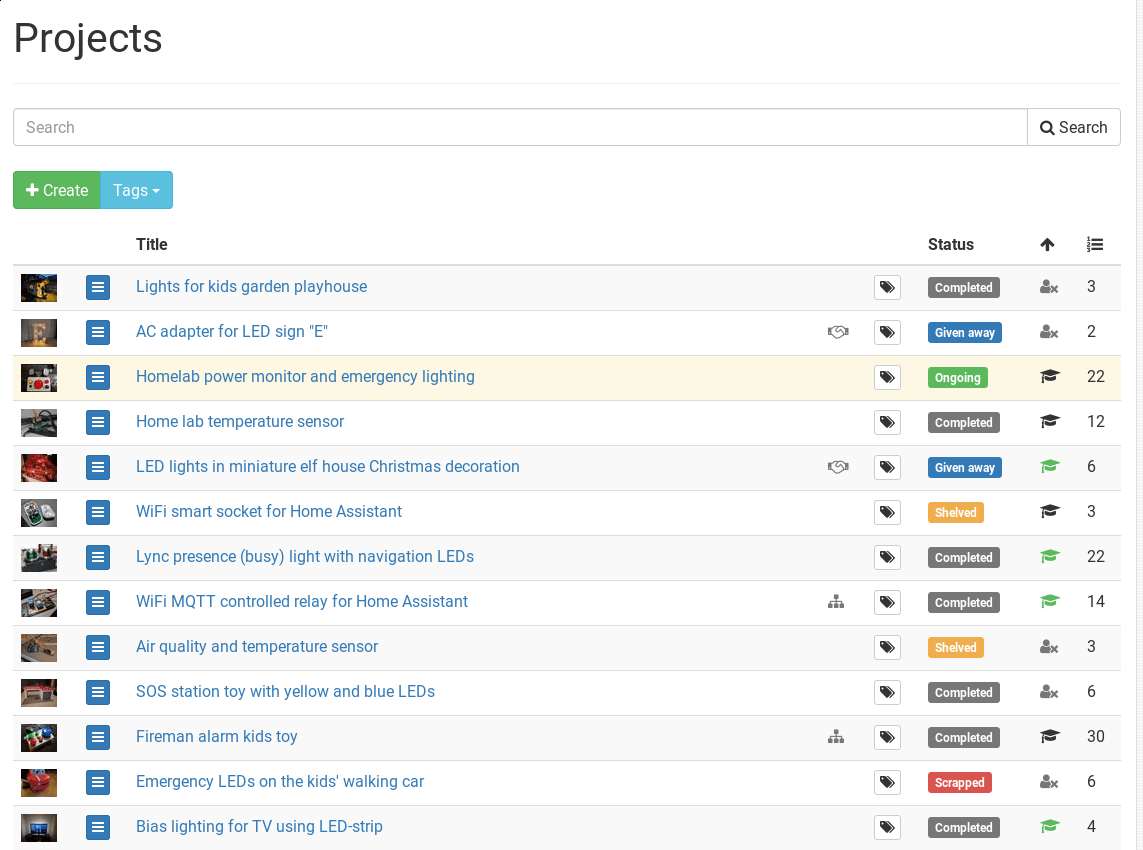Focus the Search input field
Viewport: 1143px width, 850px height.
coord(520,128)
